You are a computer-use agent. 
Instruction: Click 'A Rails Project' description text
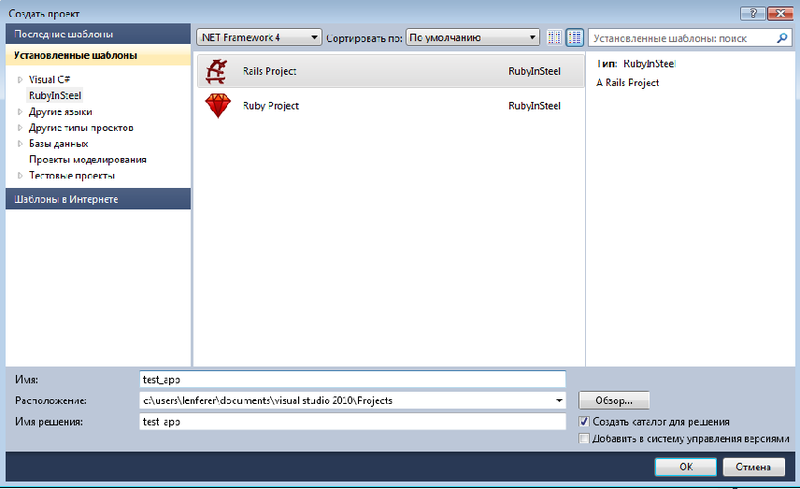pyautogui.click(x=628, y=83)
